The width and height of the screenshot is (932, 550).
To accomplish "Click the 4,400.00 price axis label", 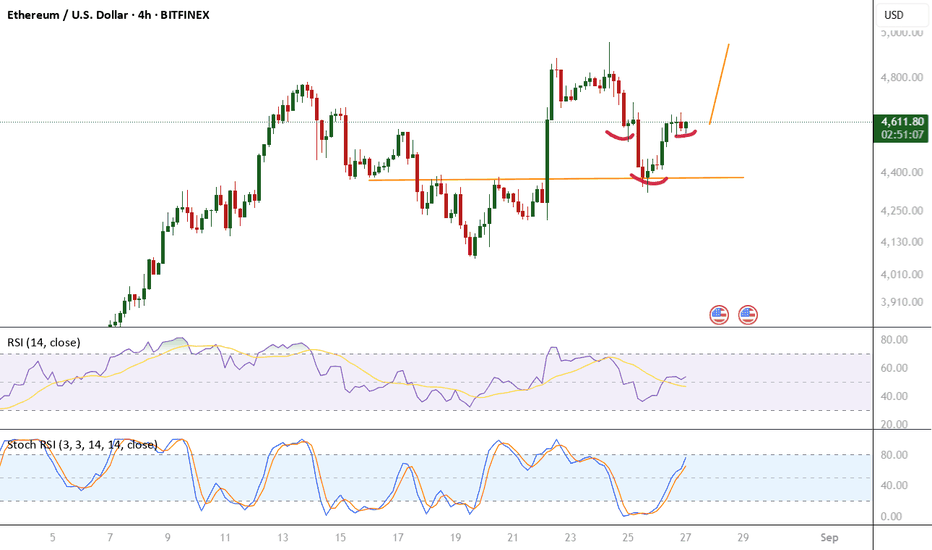I will 901,173.
